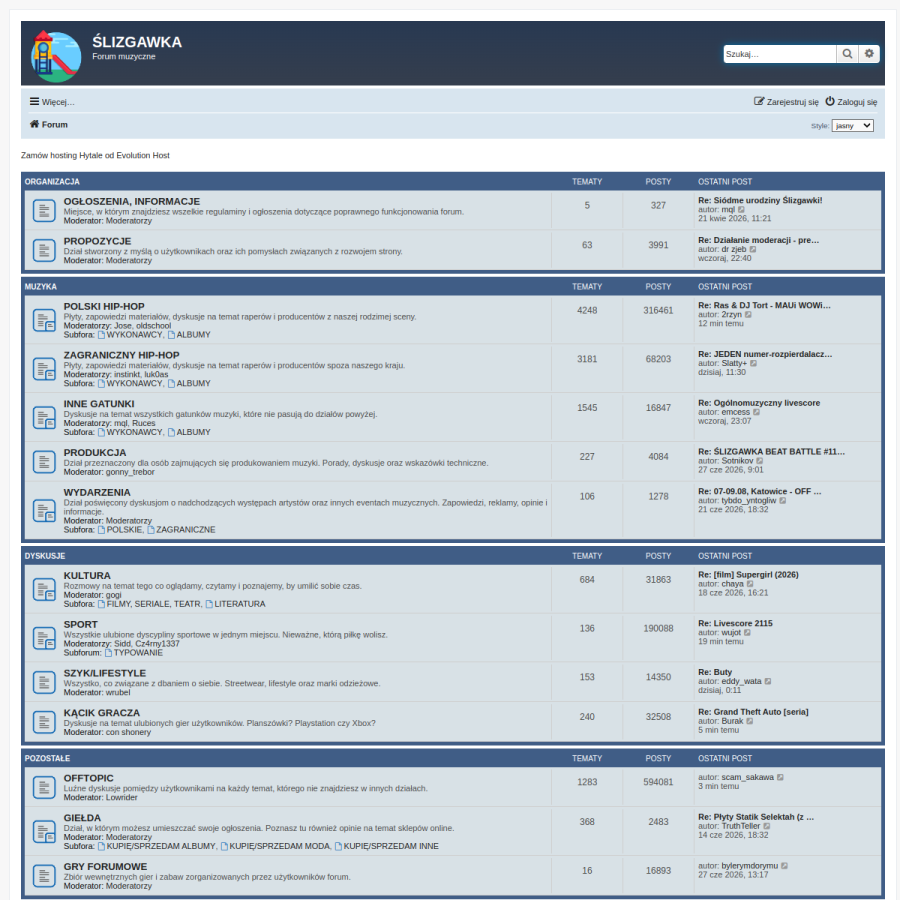Open the OFFTOPIC forum
900x900 pixels.
(x=88, y=778)
